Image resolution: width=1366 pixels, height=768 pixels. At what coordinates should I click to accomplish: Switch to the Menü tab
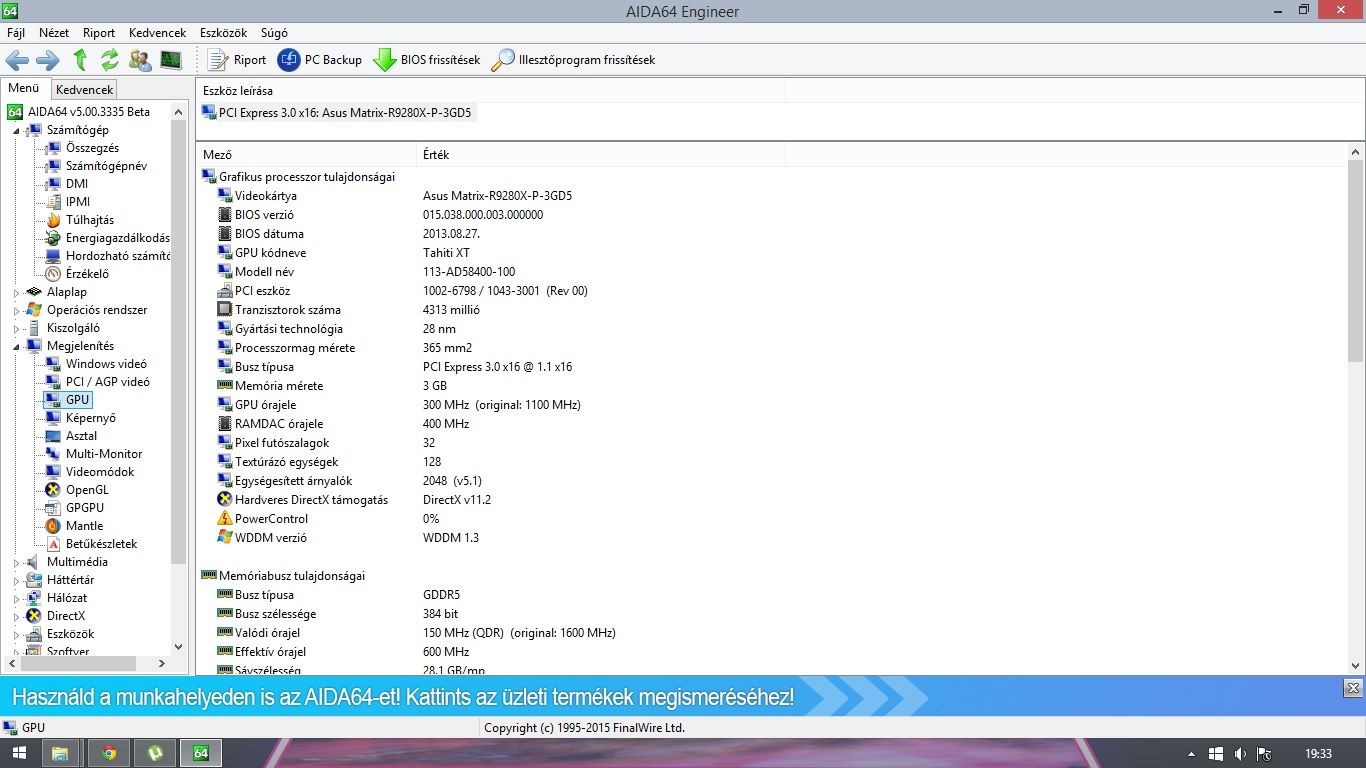[x=24, y=88]
